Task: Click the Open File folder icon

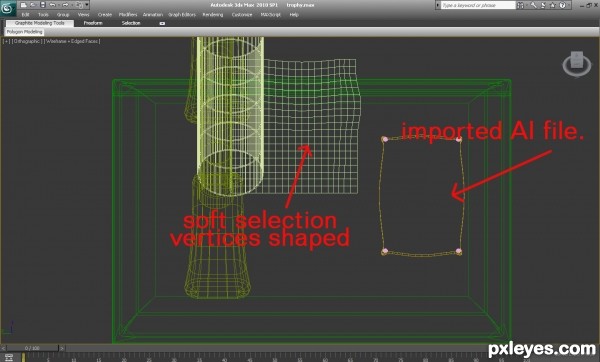Action: [x=33, y=5]
